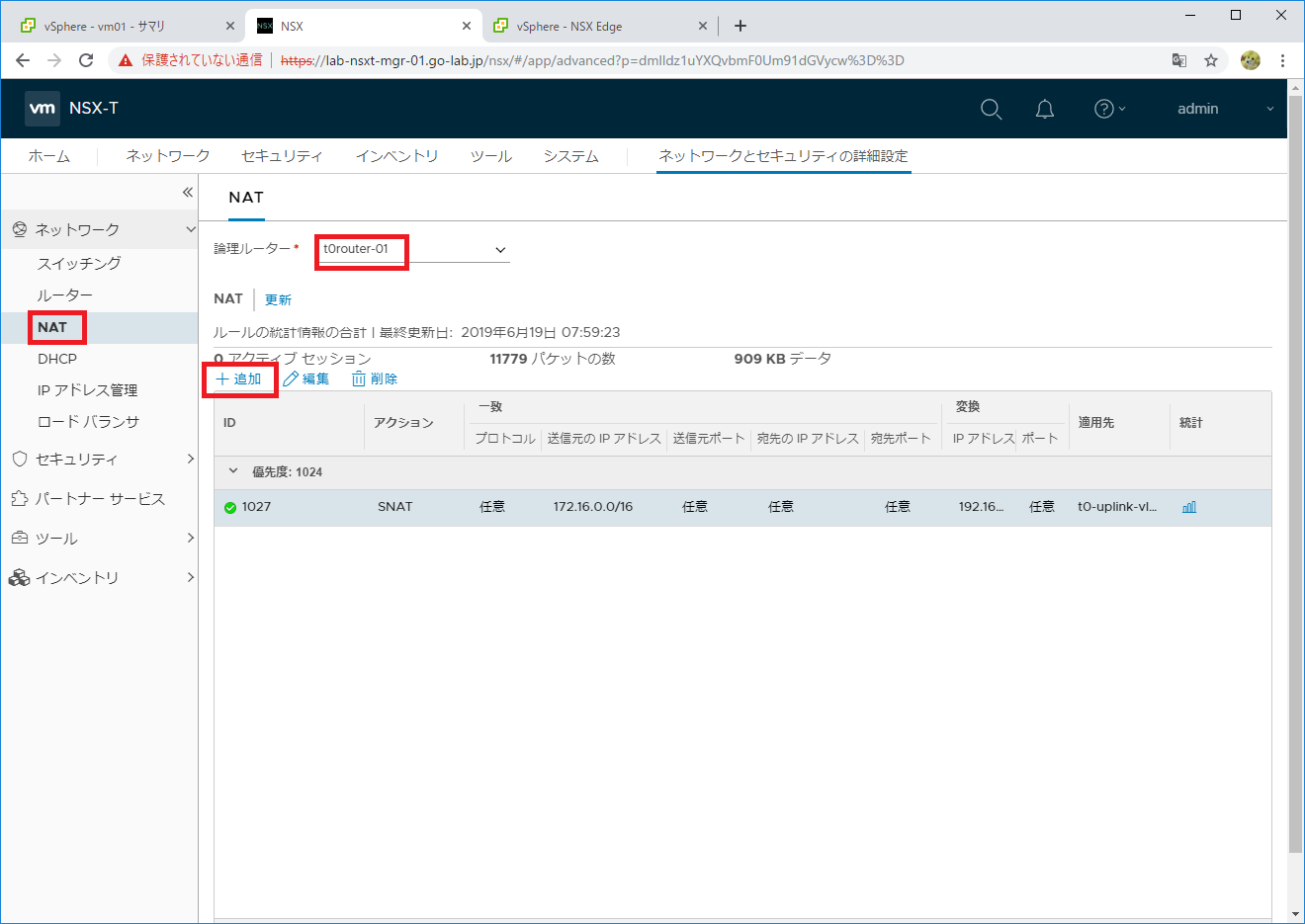Image resolution: width=1305 pixels, height=924 pixels.
Task: Open the admin user dropdown
Action: tap(1225, 109)
